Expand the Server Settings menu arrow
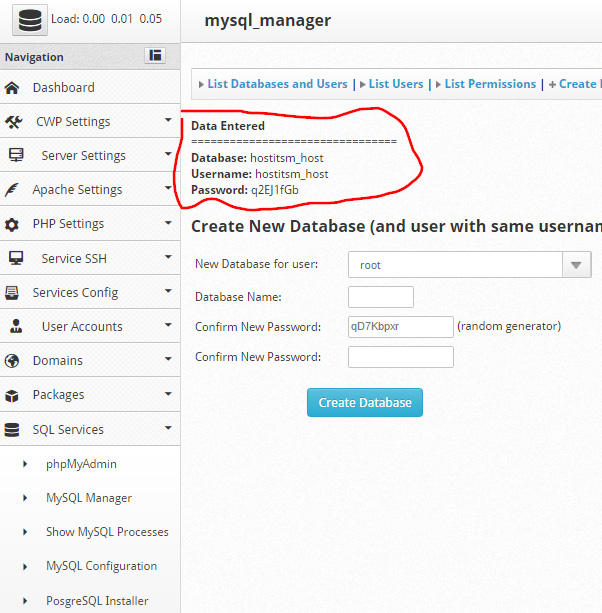 point(168,155)
